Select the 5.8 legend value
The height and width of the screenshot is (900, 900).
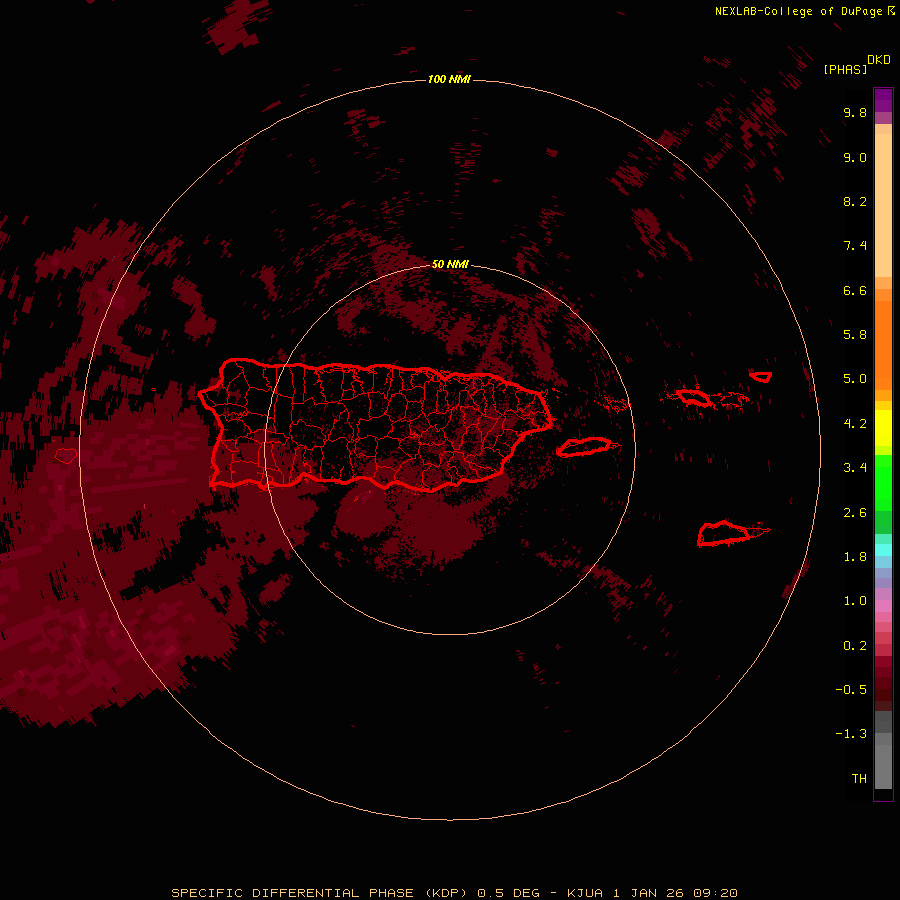(x=855, y=335)
